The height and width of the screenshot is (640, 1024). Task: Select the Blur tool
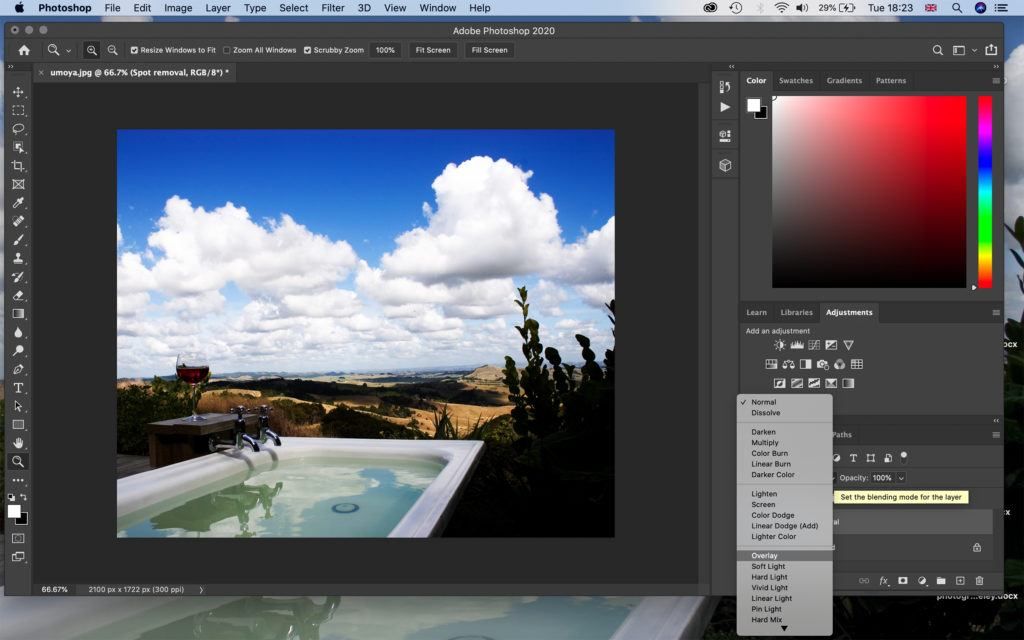[18, 332]
